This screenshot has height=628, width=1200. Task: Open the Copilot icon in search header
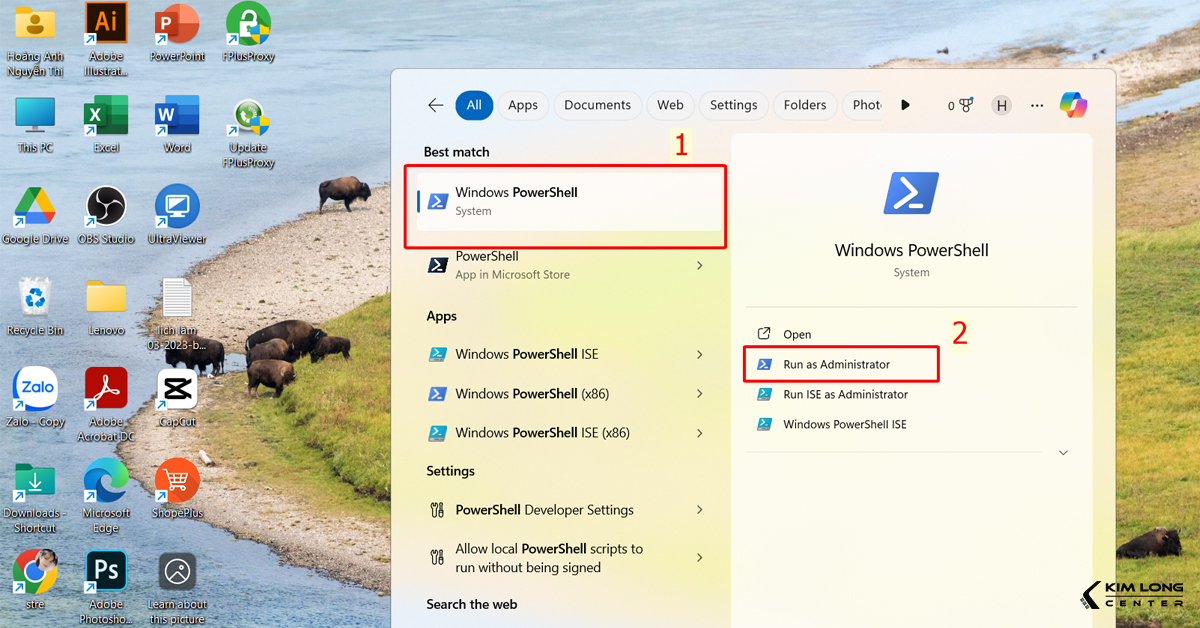pyautogui.click(x=1073, y=105)
